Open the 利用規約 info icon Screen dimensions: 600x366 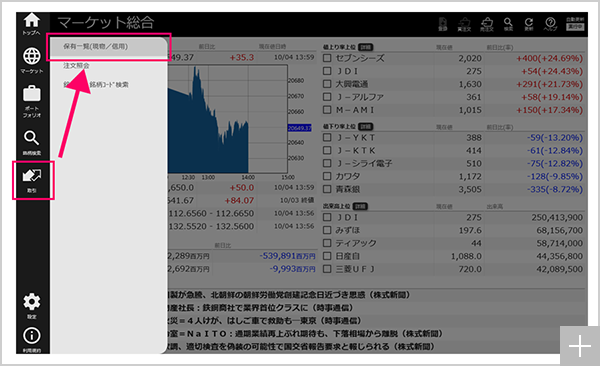tap(32, 339)
